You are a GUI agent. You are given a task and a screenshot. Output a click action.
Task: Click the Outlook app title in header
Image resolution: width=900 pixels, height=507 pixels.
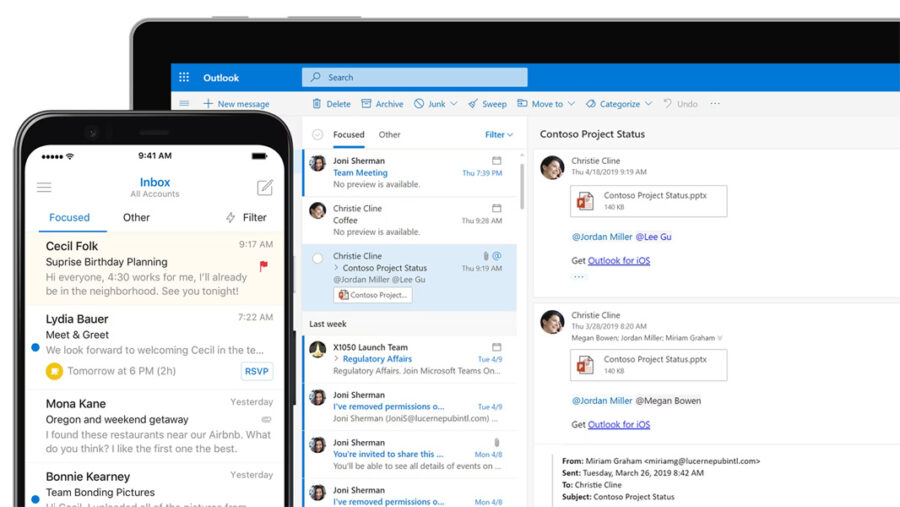(x=221, y=78)
